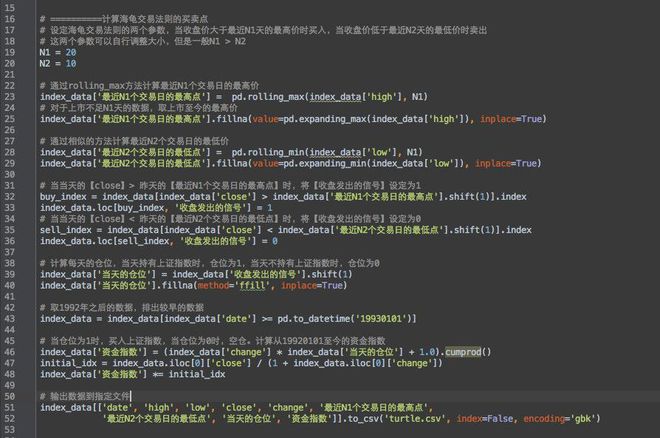Click the comment 输出数据到指定文件 on line 50
The height and width of the screenshot is (438, 660).
coord(85,396)
